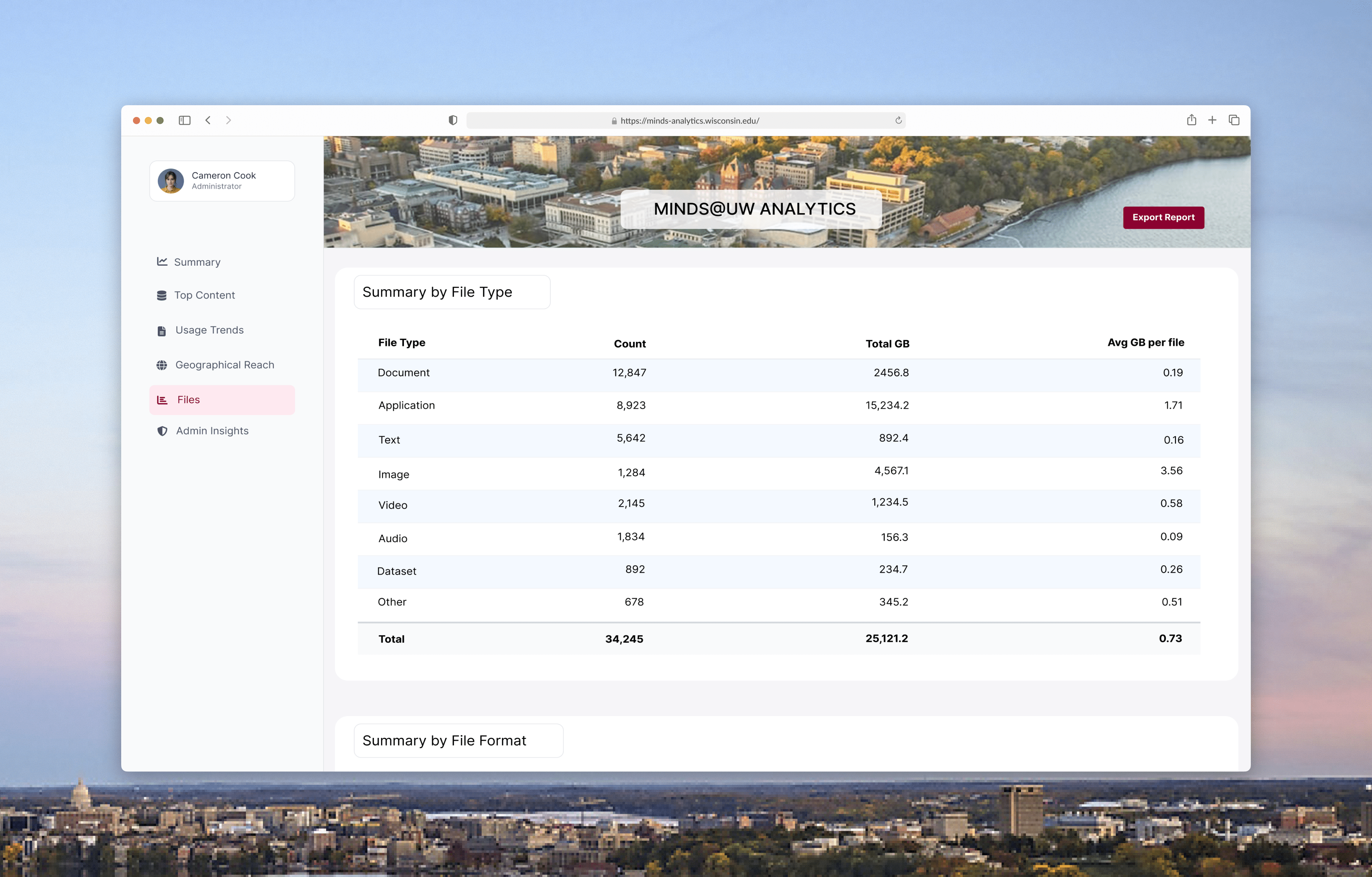Open the Top Content page
Image resolution: width=1372 pixels, height=877 pixels.
pyautogui.click(x=204, y=295)
